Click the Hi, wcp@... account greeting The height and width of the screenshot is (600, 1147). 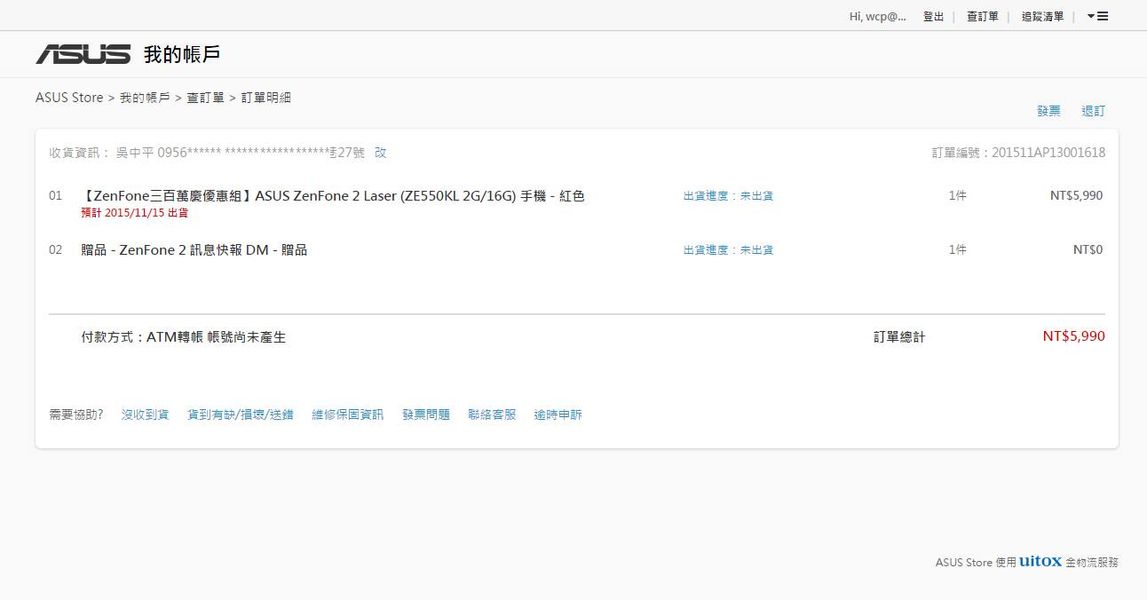[x=877, y=16]
